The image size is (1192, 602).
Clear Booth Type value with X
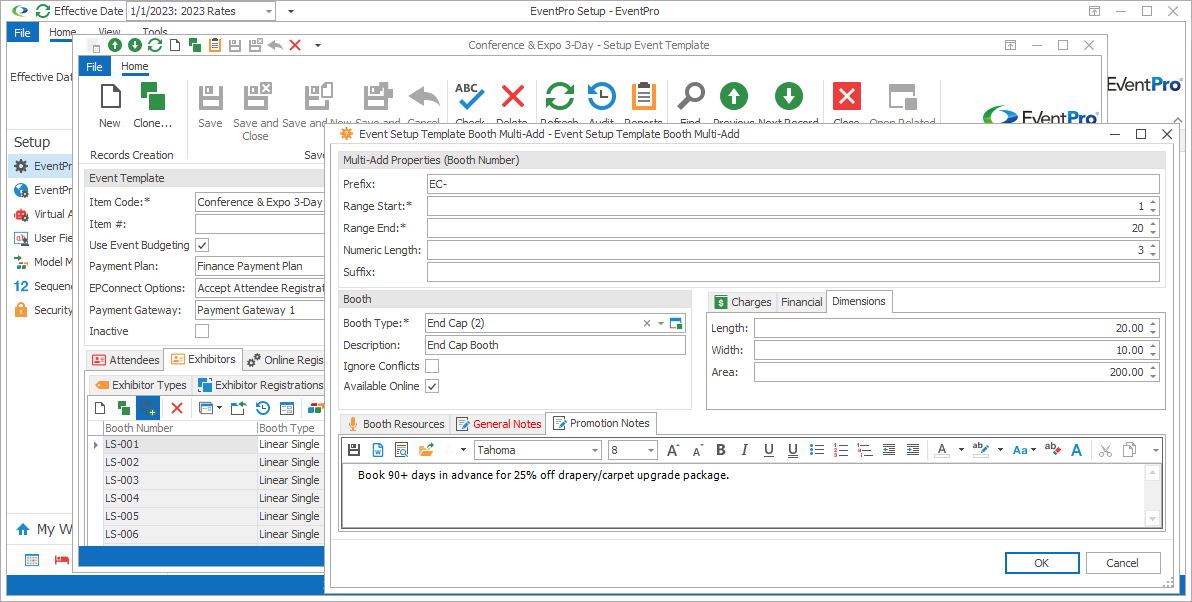pyautogui.click(x=647, y=323)
